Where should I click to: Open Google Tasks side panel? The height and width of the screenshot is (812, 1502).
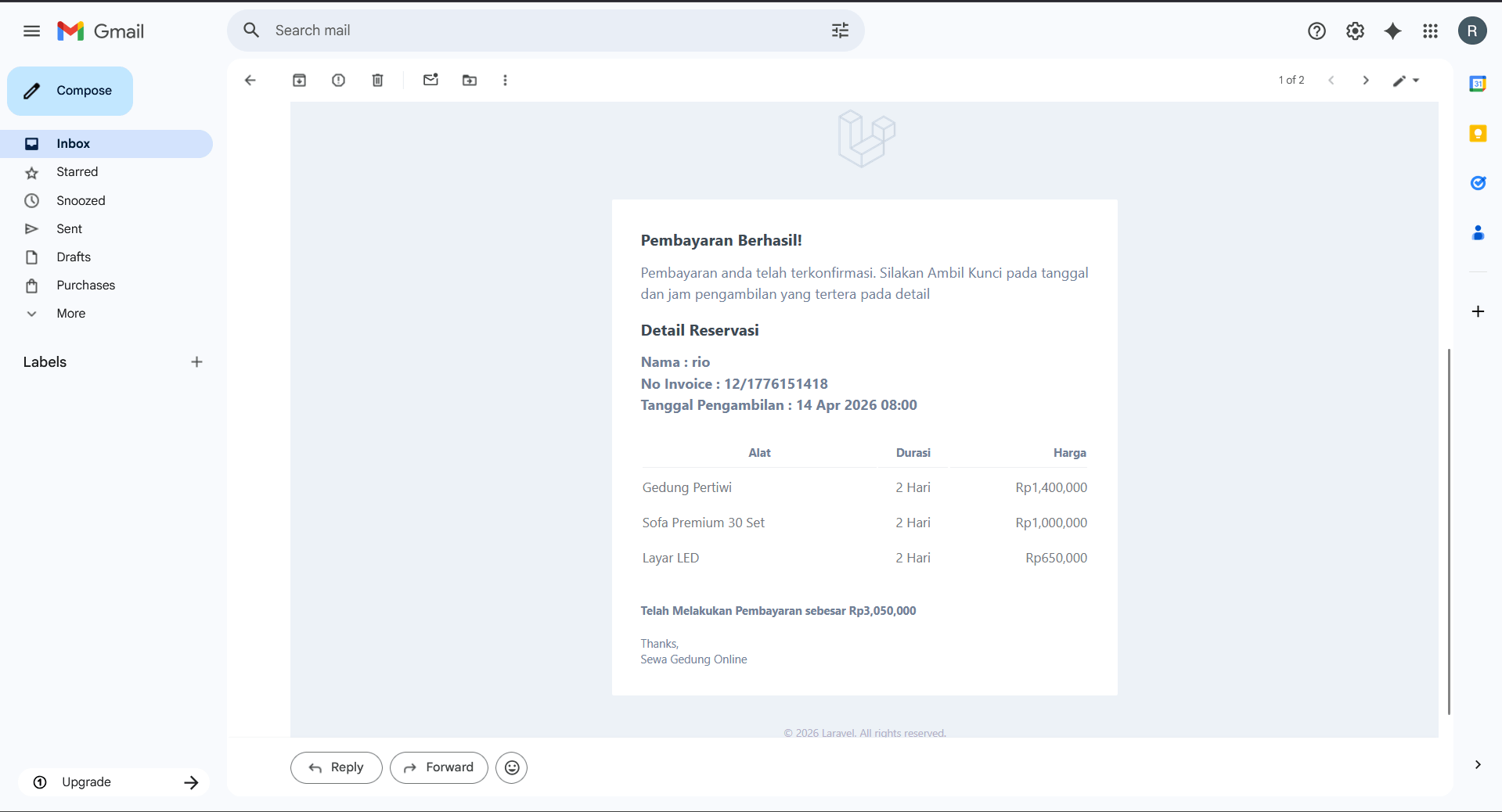pos(1478,183)
